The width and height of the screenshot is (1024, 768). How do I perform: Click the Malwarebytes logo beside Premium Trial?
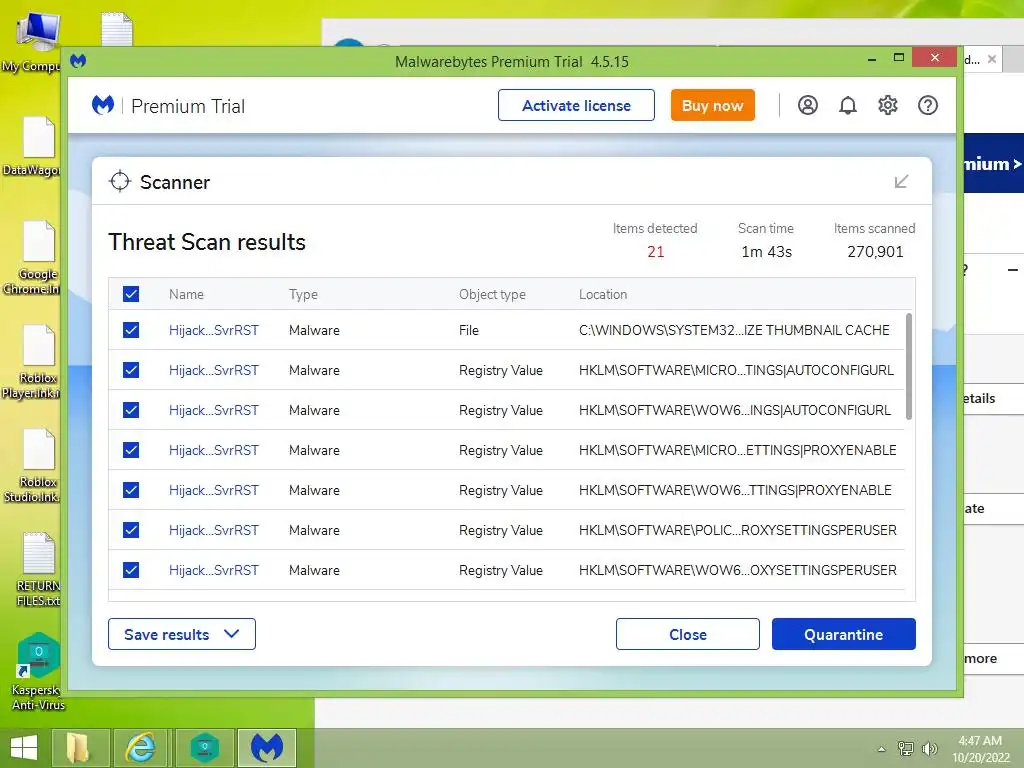(103, 105)
